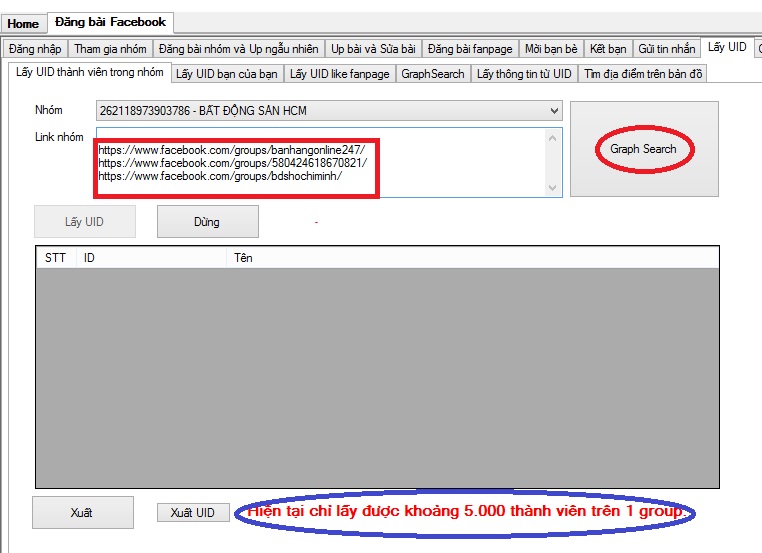Click inside the Link nhóm text area

tap(329, 162)
